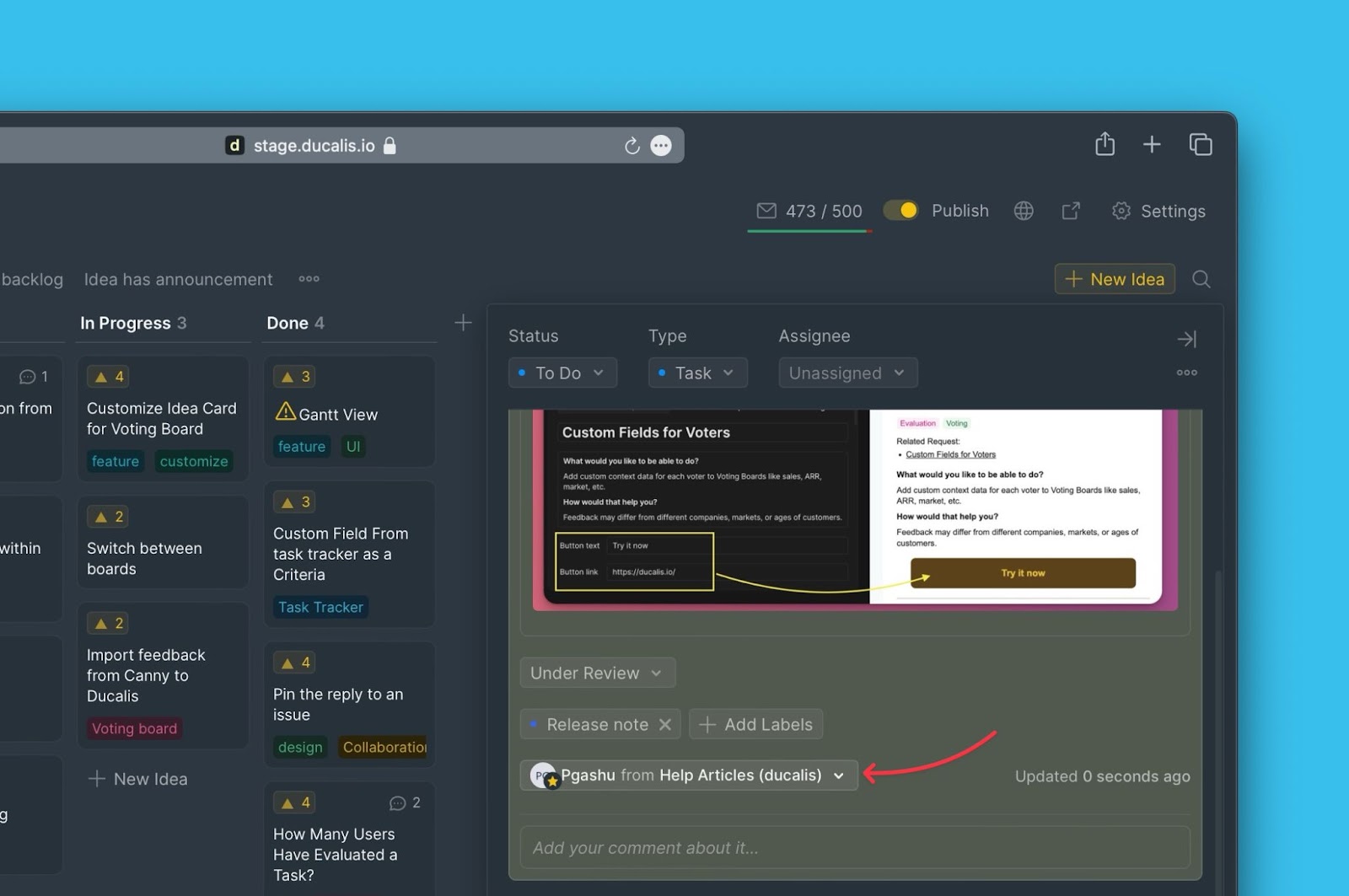Upvote the Gantt View idea
The image size is (1349, 896).
point(295,377)
